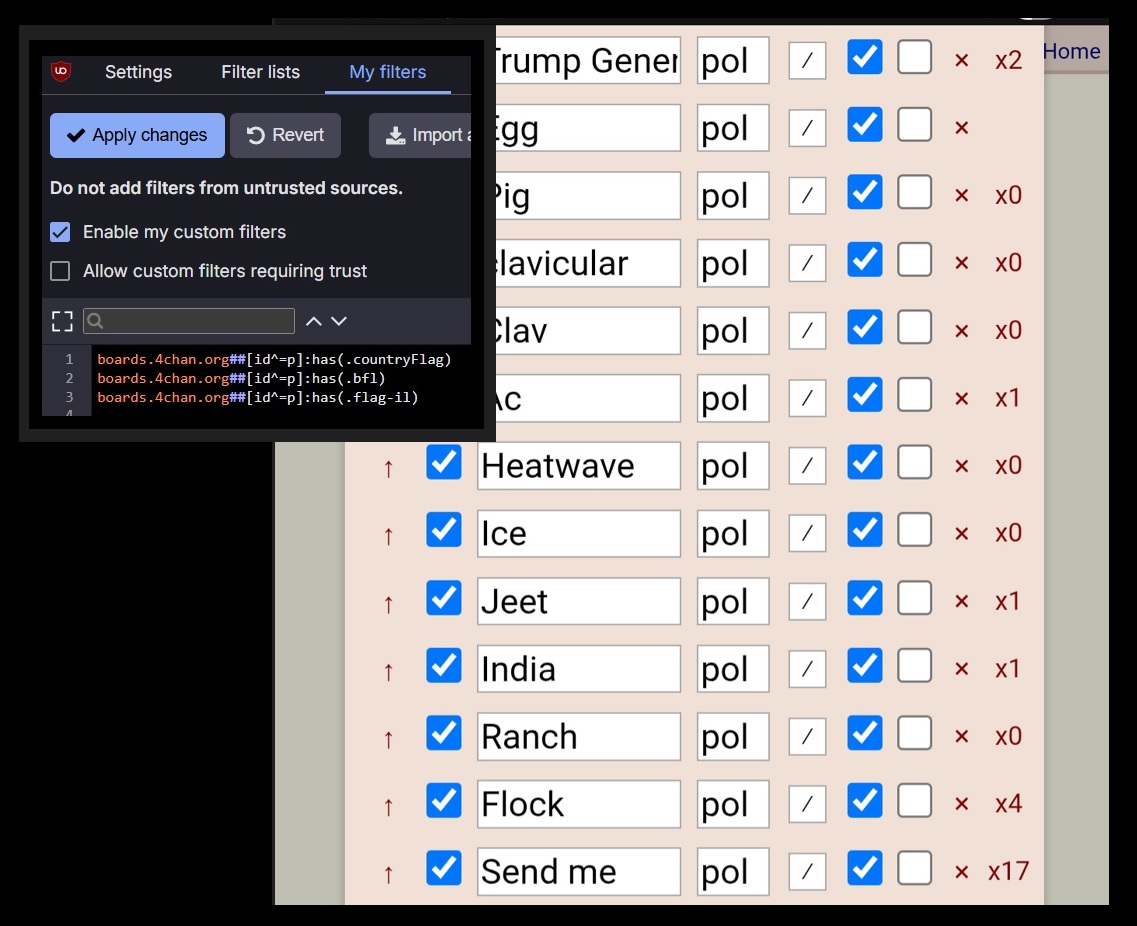Open the color swatch for Jeet filter

[x=807, y=600]
